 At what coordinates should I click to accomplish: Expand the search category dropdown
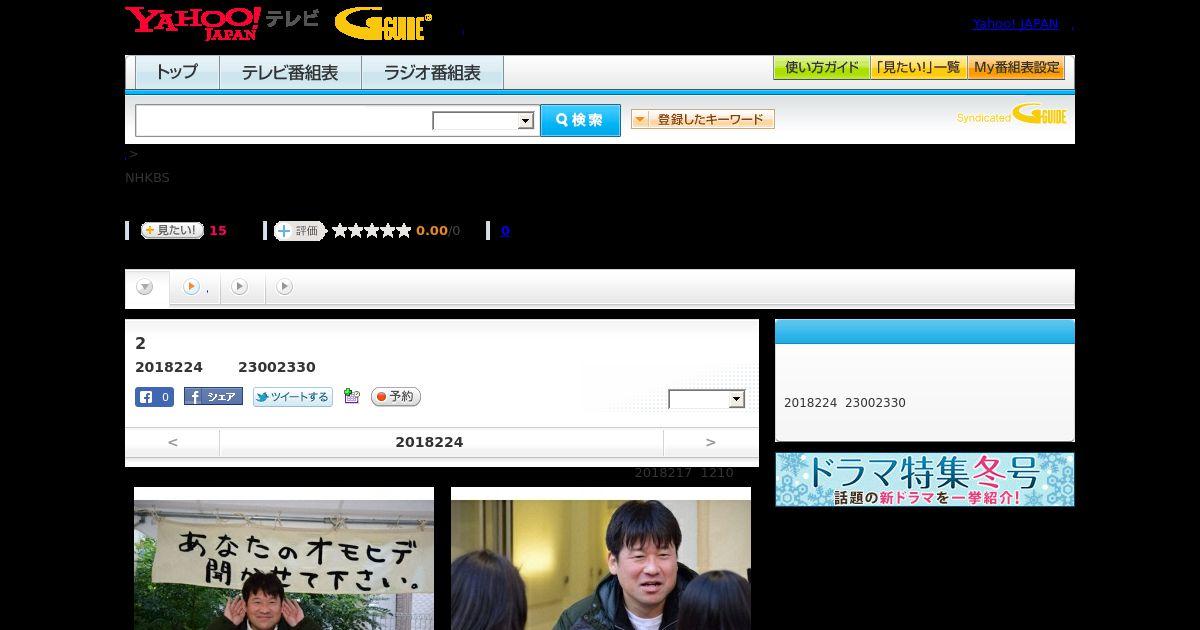point(483,121)
